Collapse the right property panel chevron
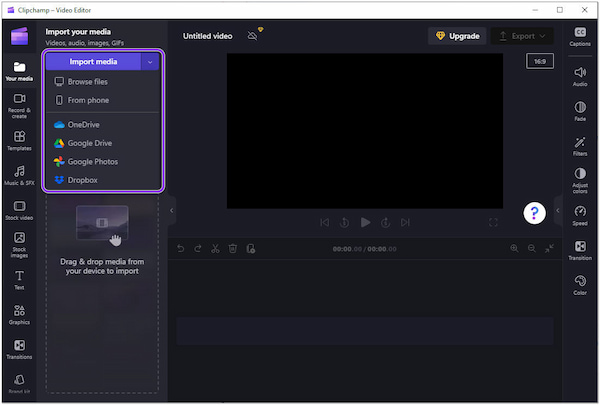 [x=558, y=210]
